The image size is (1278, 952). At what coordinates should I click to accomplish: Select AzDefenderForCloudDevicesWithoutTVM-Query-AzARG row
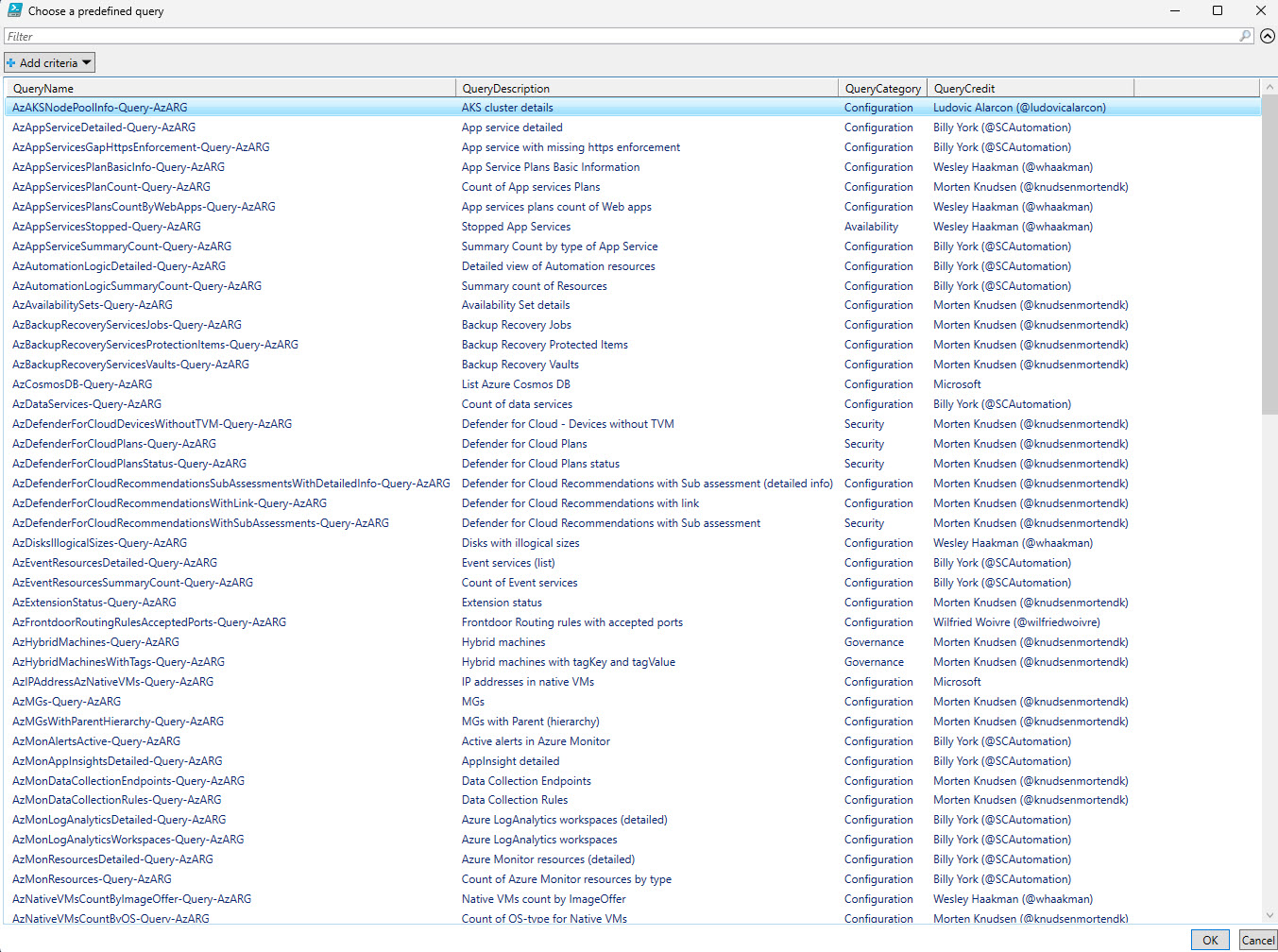click(x=633, y=424)
